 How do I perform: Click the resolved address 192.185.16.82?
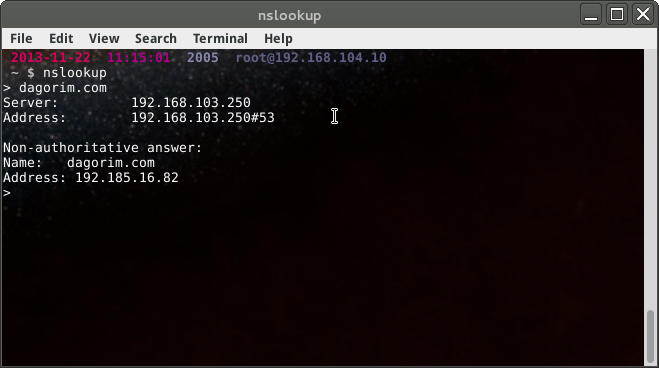tap(127, 178)
